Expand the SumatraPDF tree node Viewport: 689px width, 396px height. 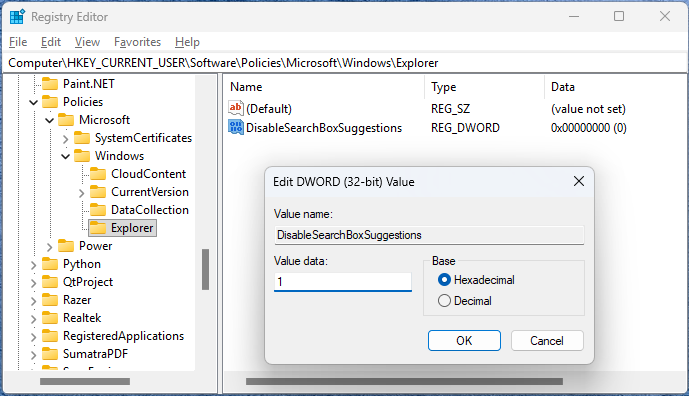[33, 355]
